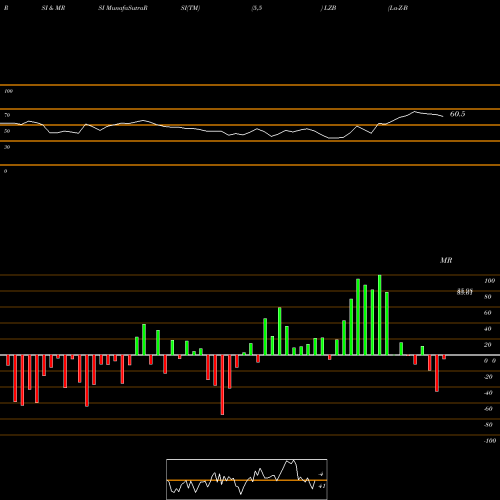The image size is (500, 500).
Task: Click the last long red MR bar
Action: pyautogui.click(x=437, y=373)
